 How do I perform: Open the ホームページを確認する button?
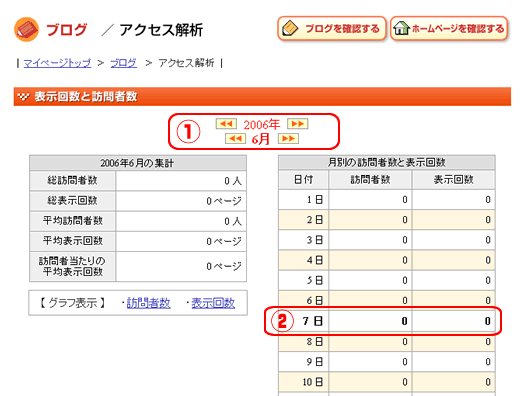[x=449, y=28]
